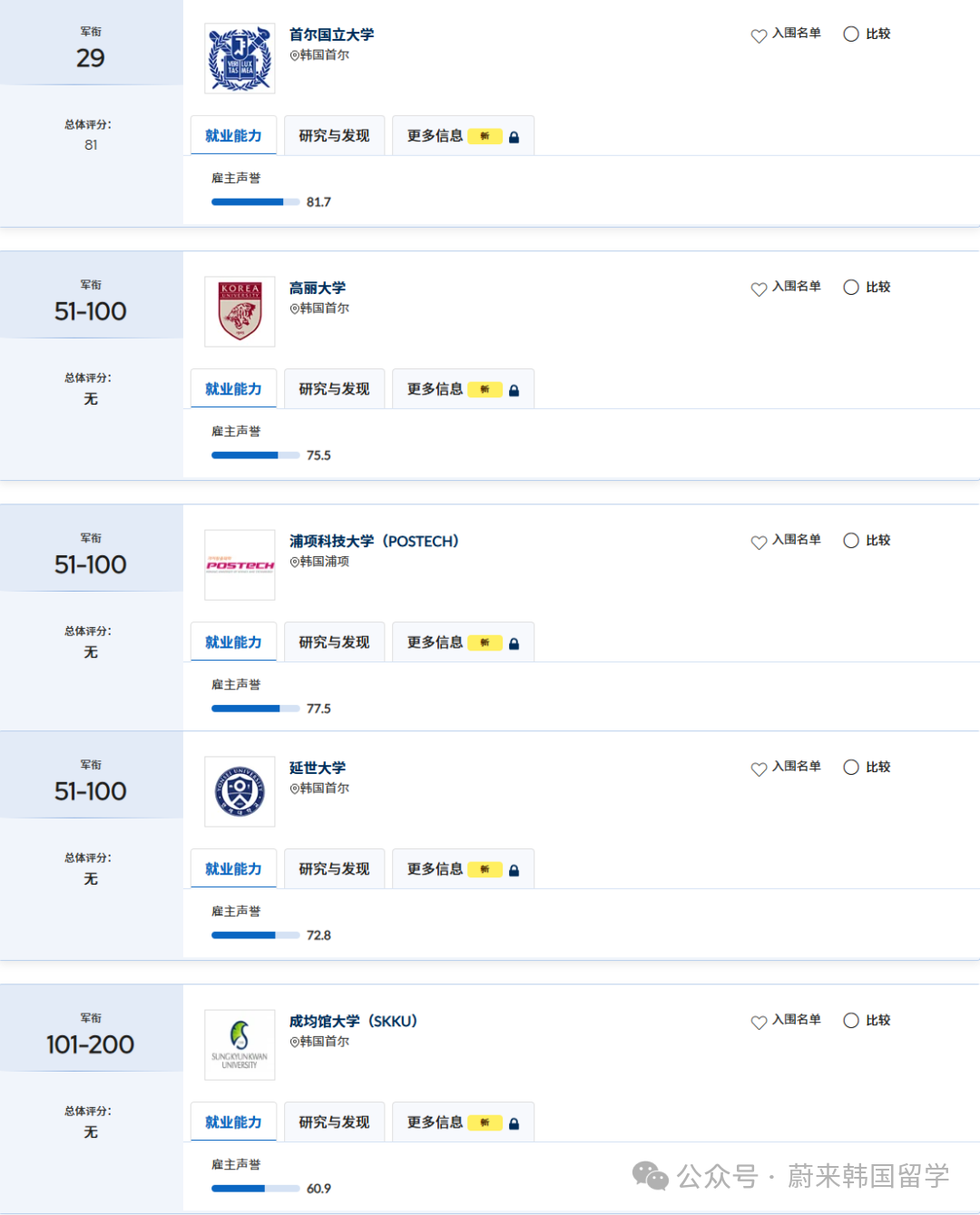
Task: Click the heart icon for SKKU
Action: [759, 1023]
